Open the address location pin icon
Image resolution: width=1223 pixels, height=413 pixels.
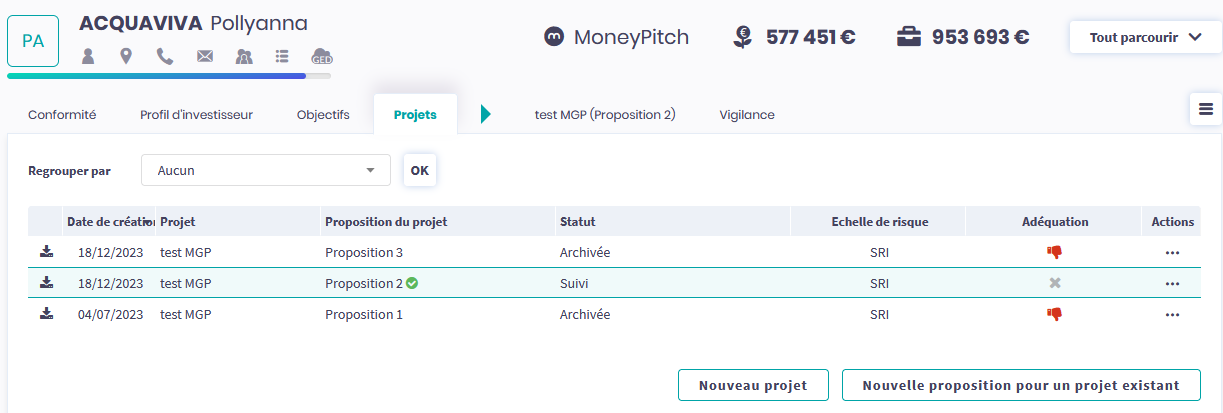[126, 56]
